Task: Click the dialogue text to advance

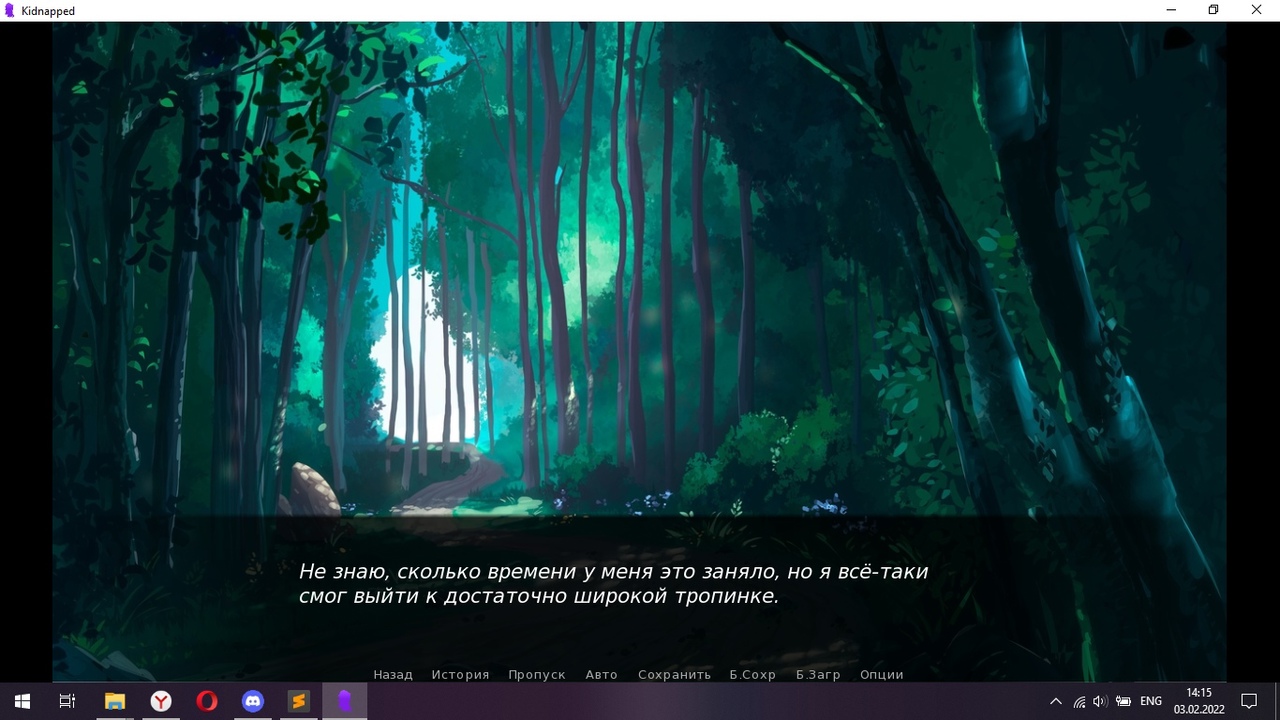Action: pos(613,584)
